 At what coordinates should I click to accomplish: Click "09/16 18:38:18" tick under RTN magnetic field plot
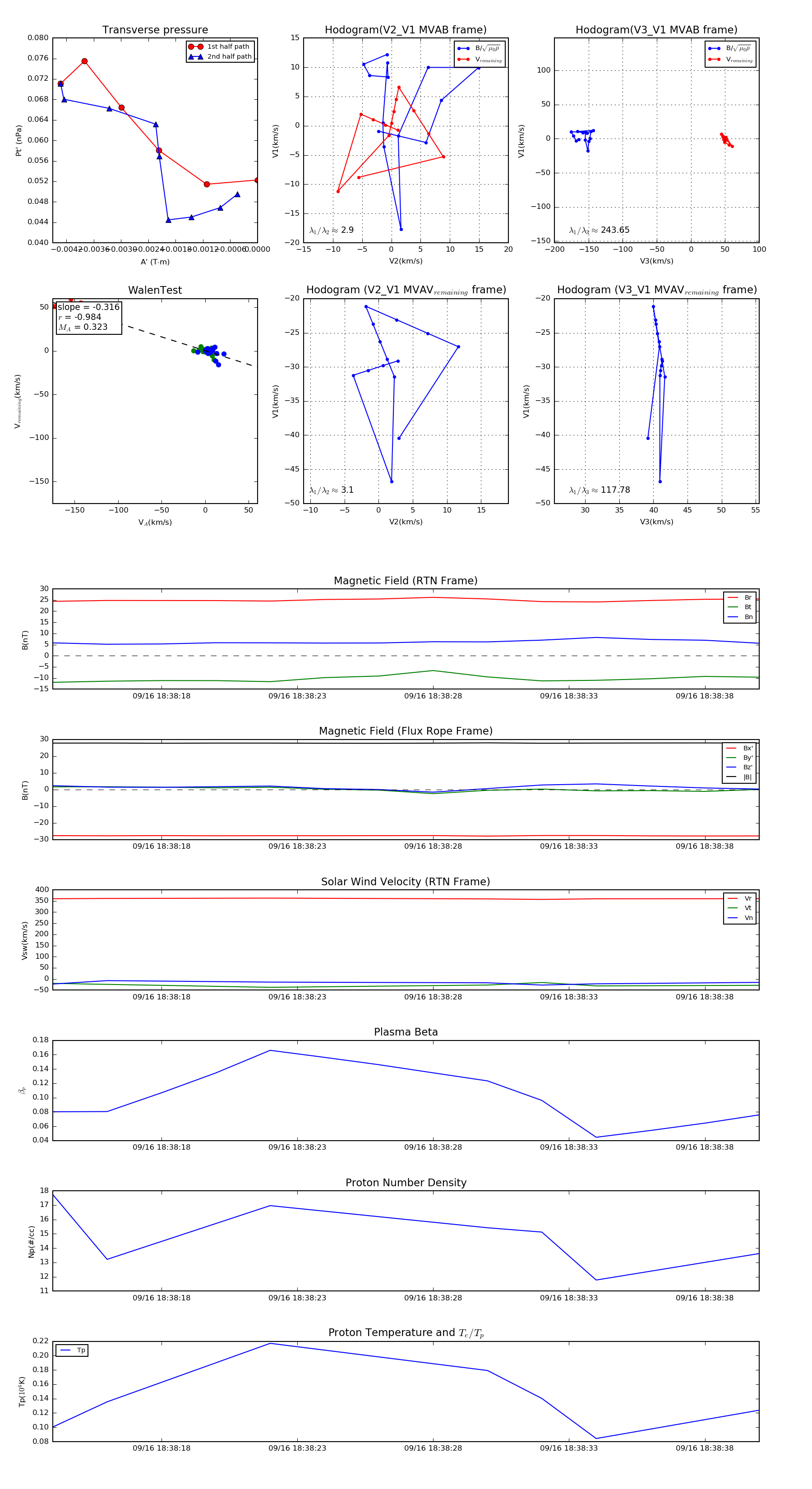point(161,697)
